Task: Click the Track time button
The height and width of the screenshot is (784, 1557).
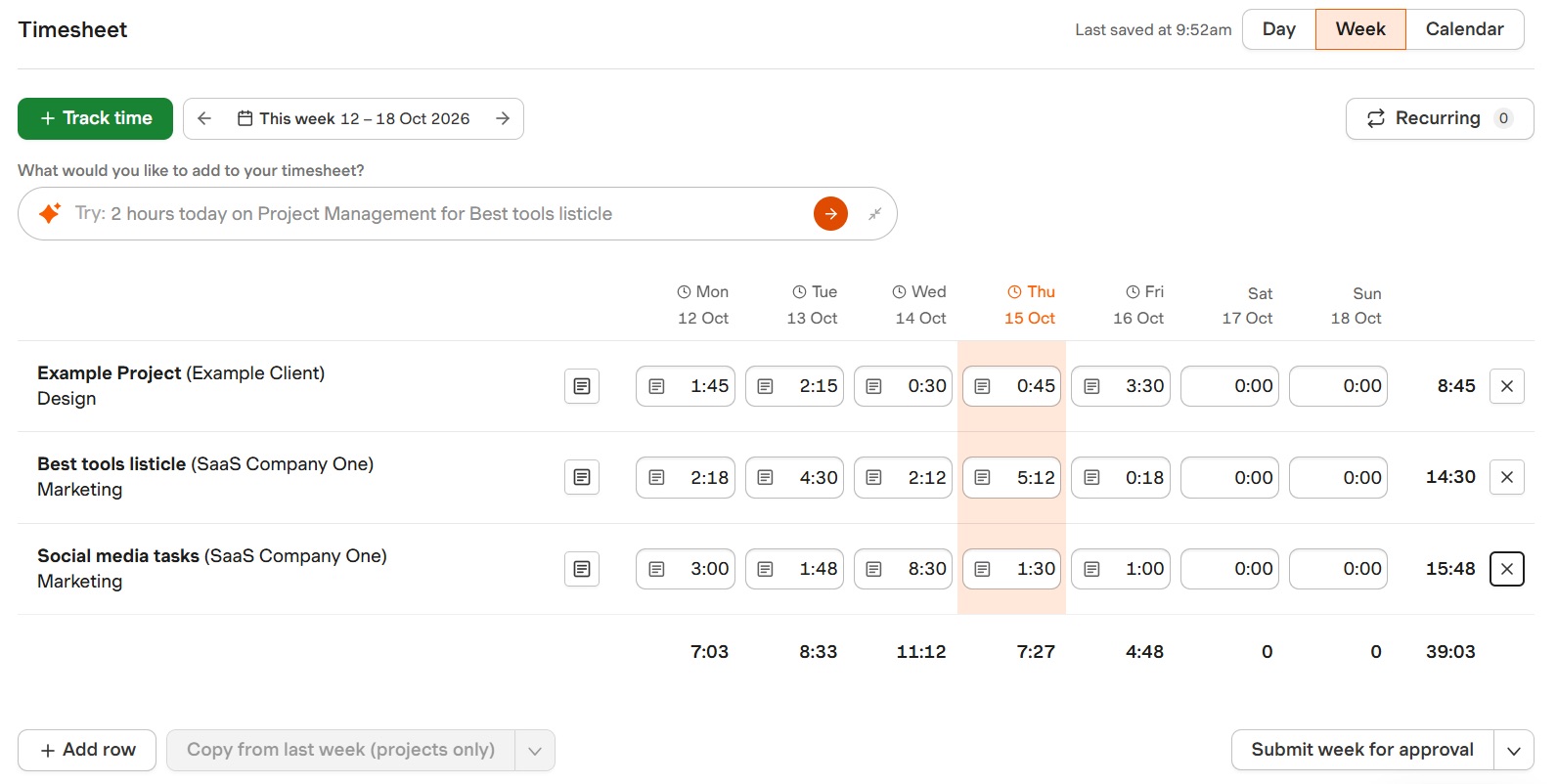Action: pos(95,118)
